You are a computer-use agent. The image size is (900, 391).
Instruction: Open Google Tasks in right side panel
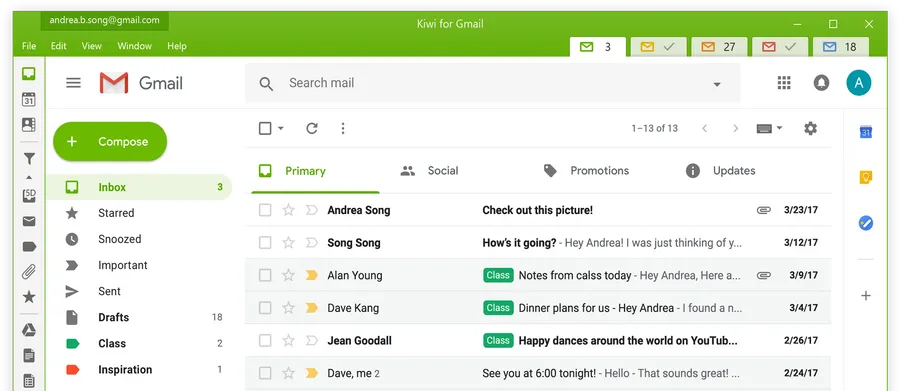pyautogui.click(x=866, y=223)
